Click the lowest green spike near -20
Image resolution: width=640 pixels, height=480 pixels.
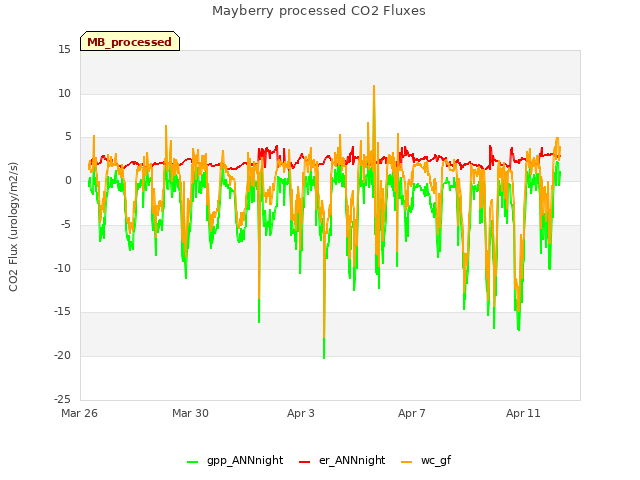click(x=324, y=356)
